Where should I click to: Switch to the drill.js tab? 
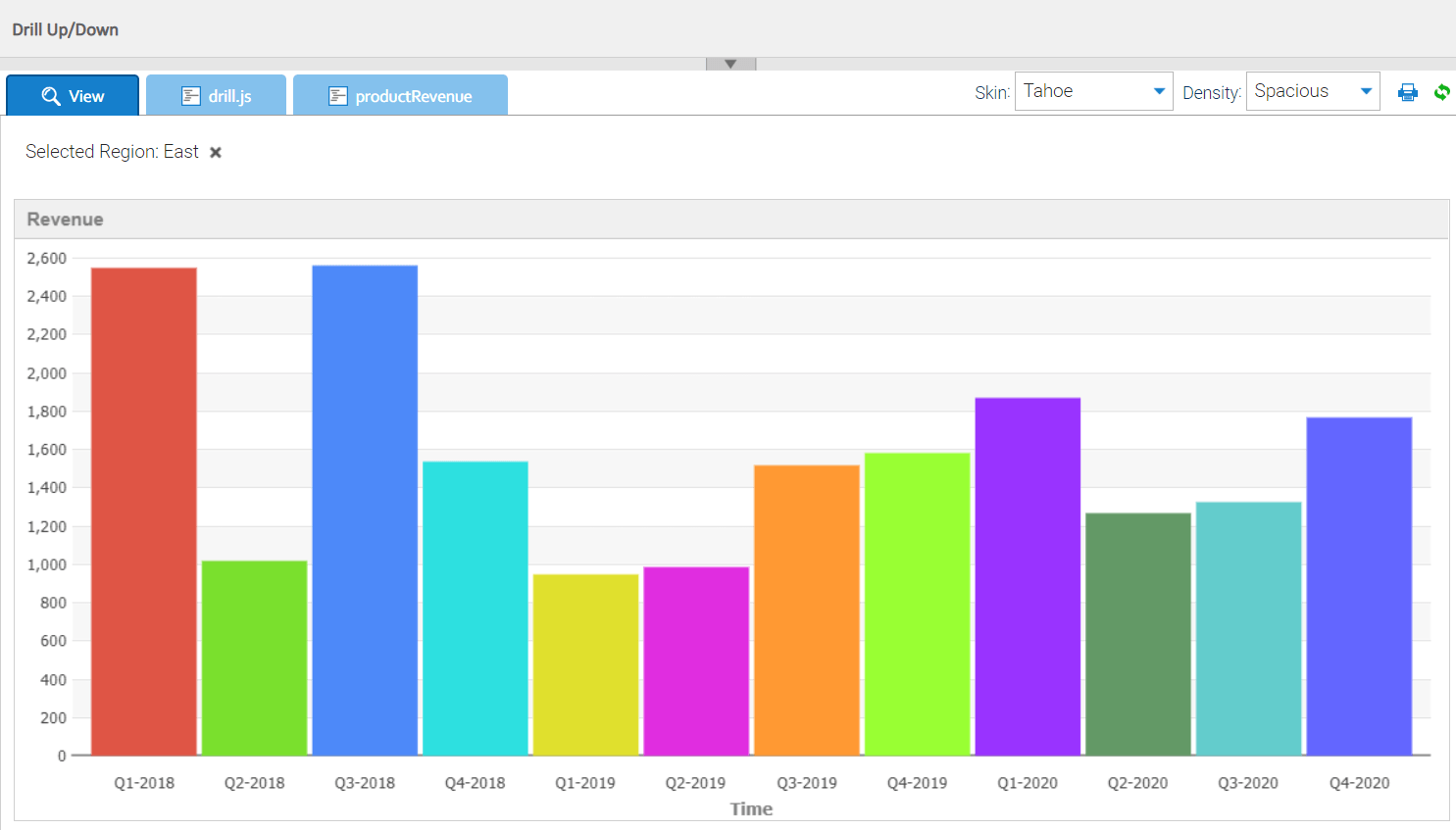216,95
